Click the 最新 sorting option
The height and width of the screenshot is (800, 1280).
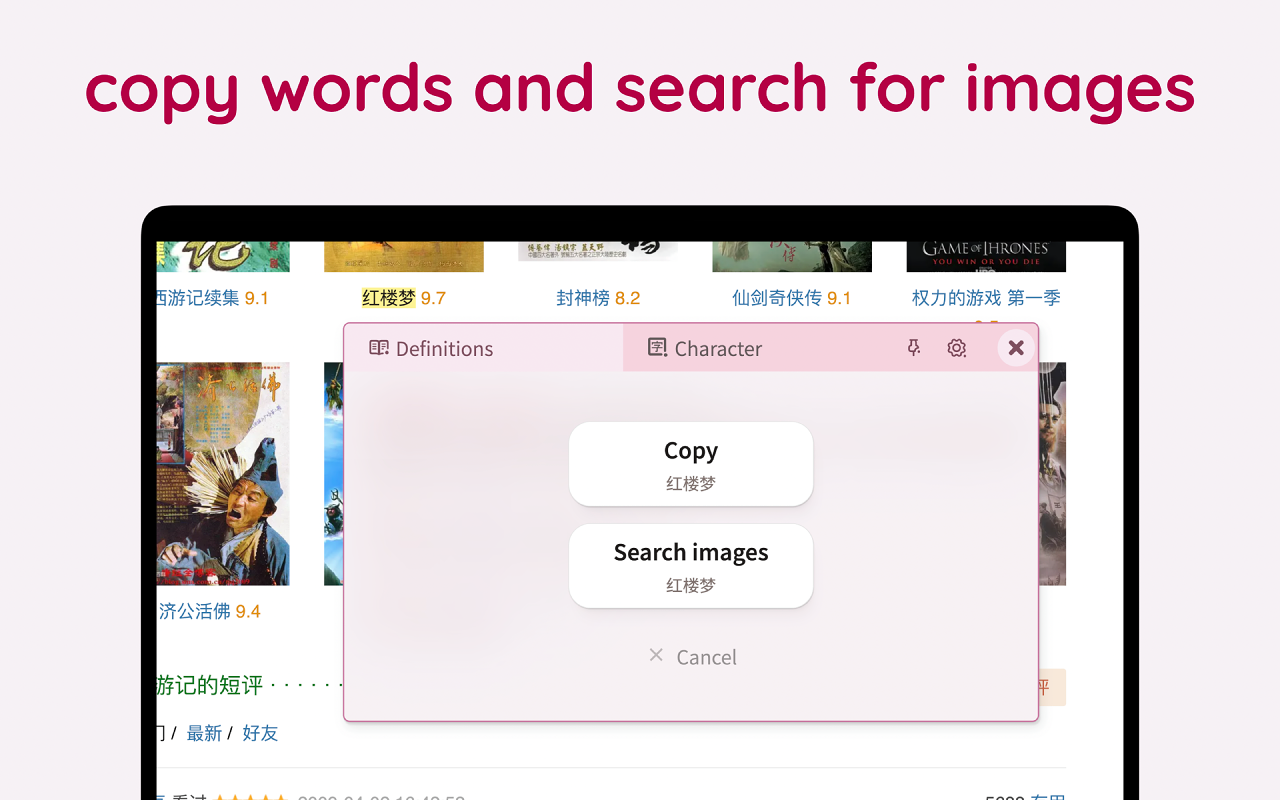(204, 733)
